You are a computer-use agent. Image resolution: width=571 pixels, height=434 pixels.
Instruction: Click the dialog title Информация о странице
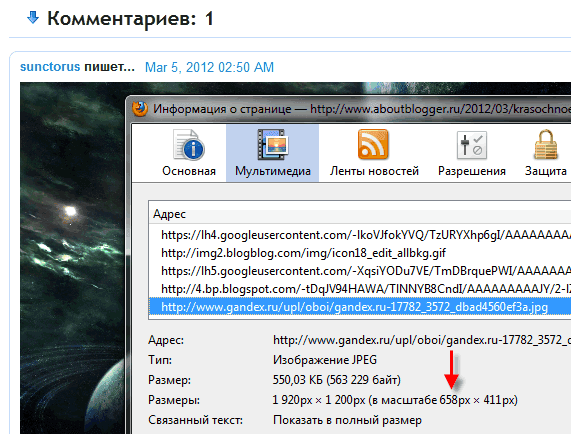[x=222, y=109]
